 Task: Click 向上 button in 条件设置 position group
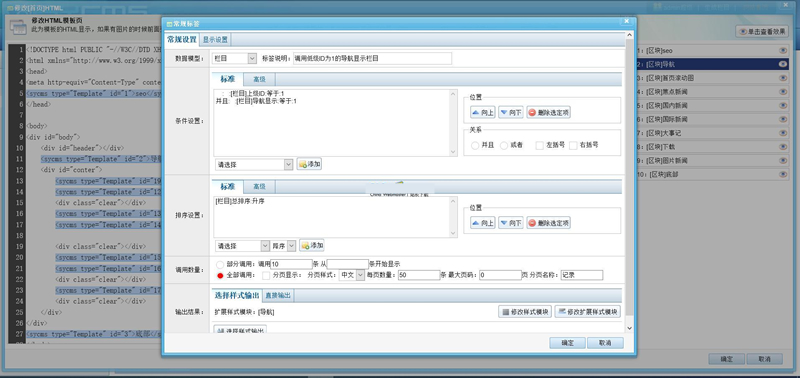[x=483, y=113]
